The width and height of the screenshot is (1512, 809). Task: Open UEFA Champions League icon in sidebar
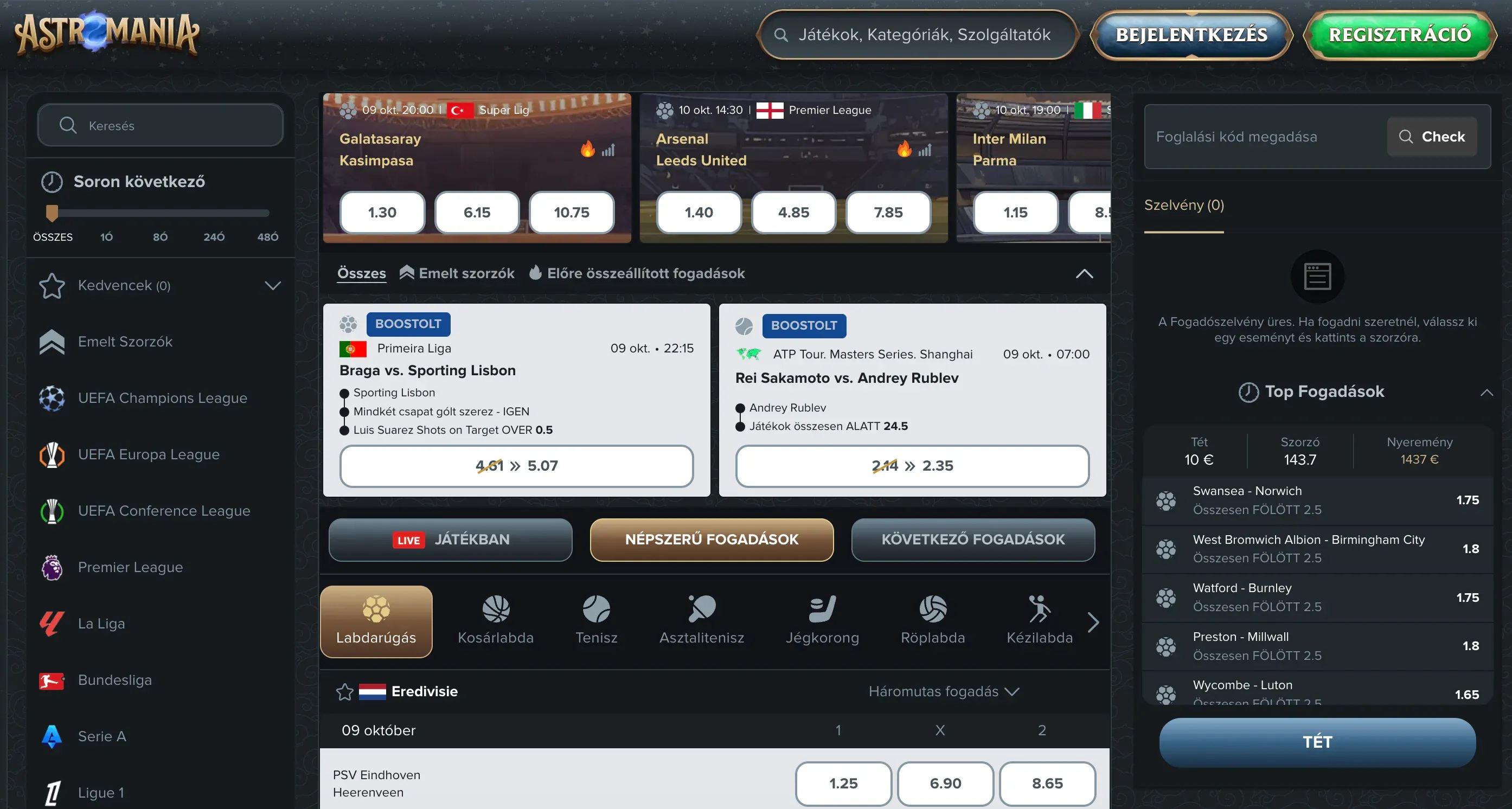(52, 398)
